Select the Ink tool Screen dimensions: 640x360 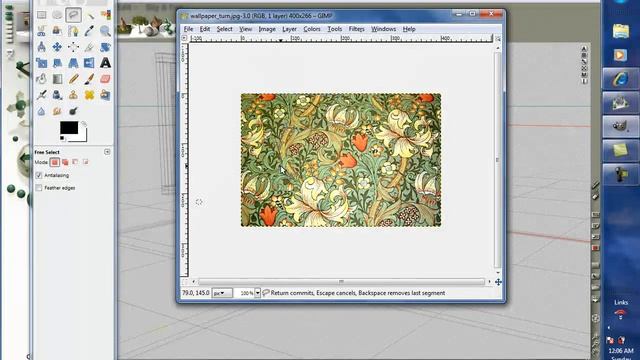point(57,95)
